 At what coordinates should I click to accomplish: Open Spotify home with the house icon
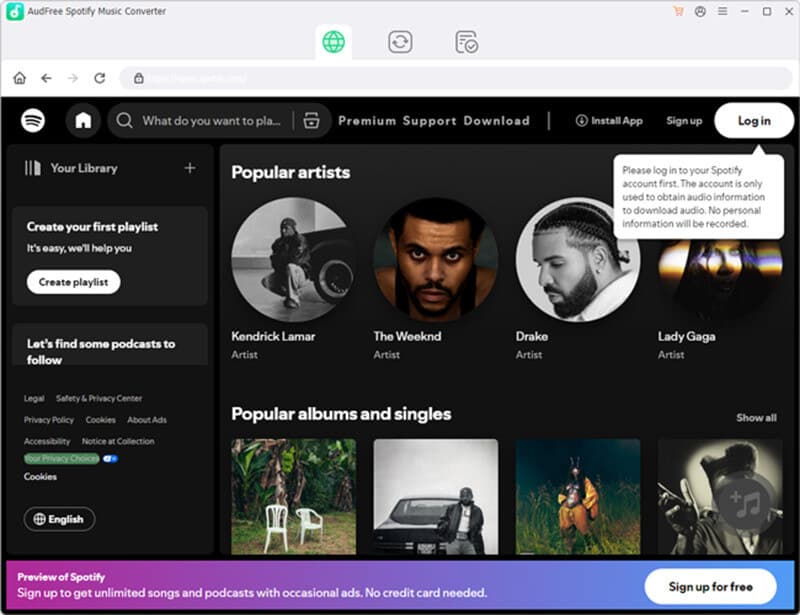(84, 120)
